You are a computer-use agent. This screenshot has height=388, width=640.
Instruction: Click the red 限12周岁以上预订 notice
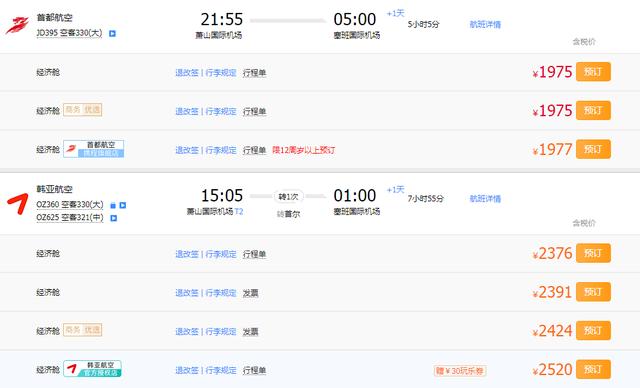(x=304, y=150)
